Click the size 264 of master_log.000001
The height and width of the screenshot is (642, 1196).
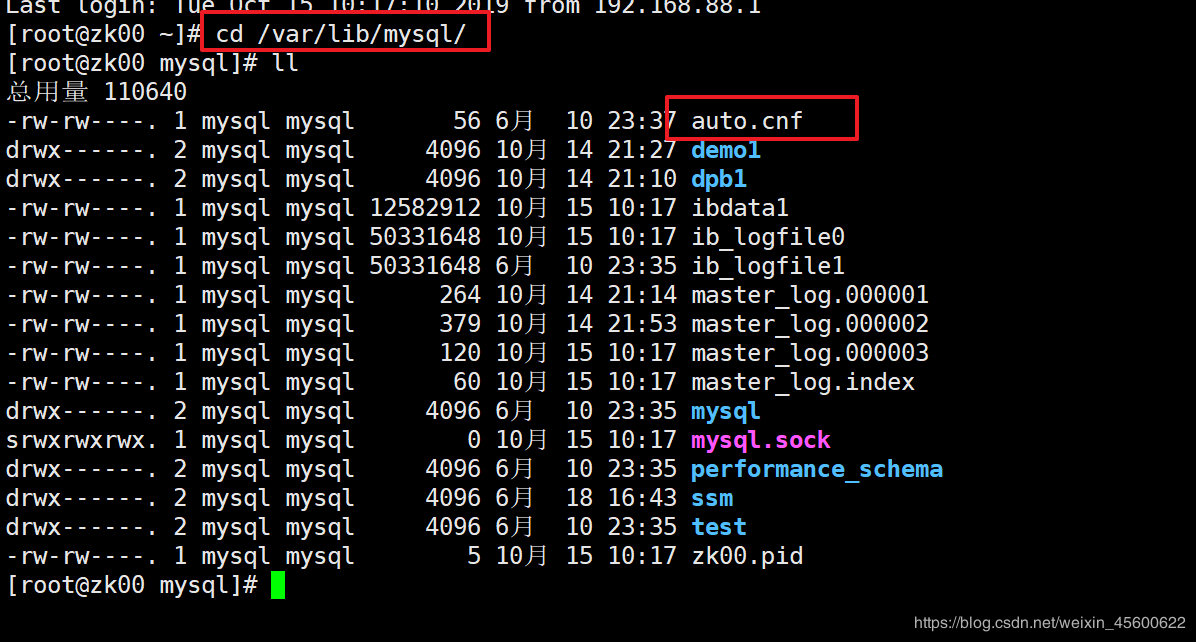coord(460,294)
